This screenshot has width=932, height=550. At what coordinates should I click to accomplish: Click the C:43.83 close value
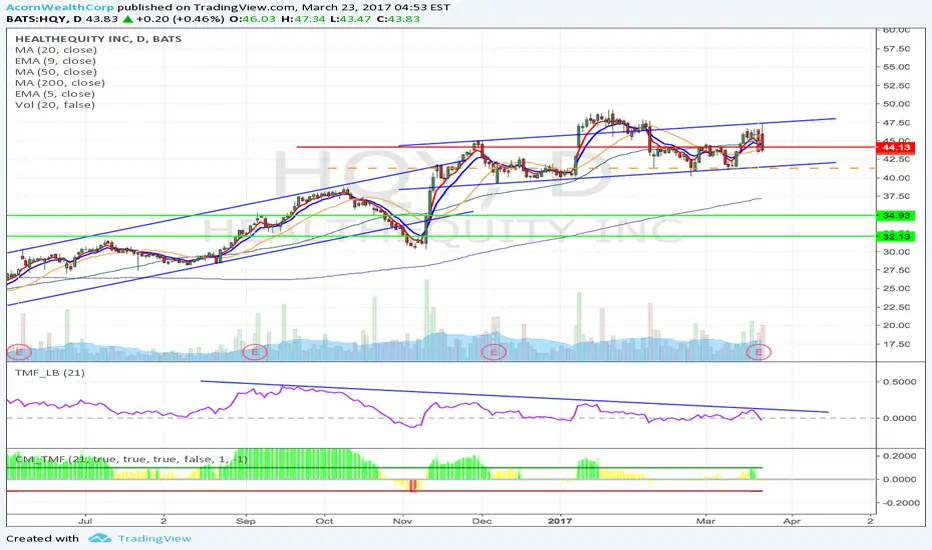(x=398, y=19)
